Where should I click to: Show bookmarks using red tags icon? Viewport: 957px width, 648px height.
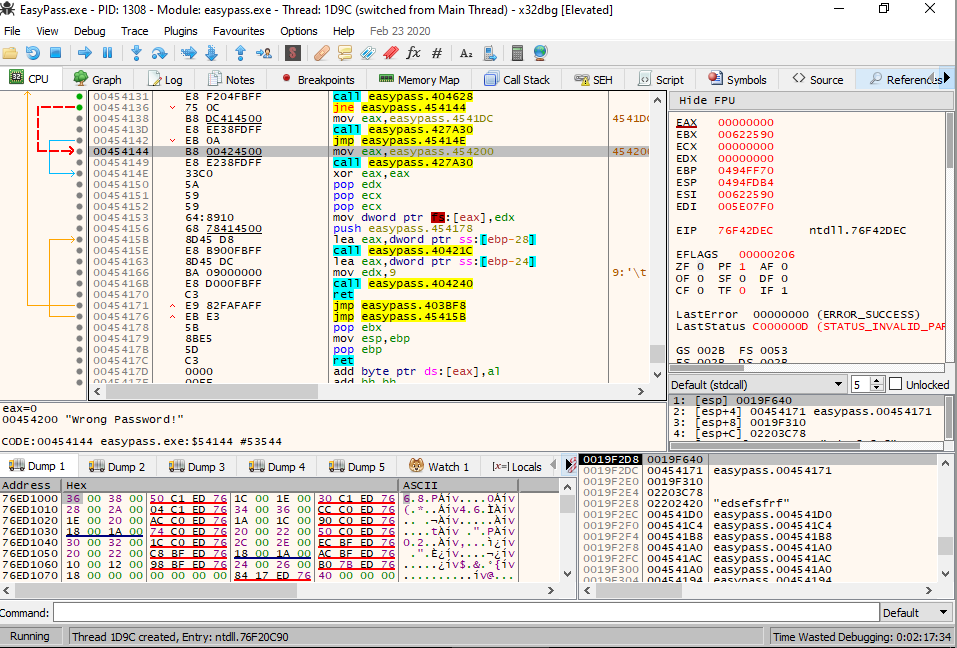click(391, 53)
